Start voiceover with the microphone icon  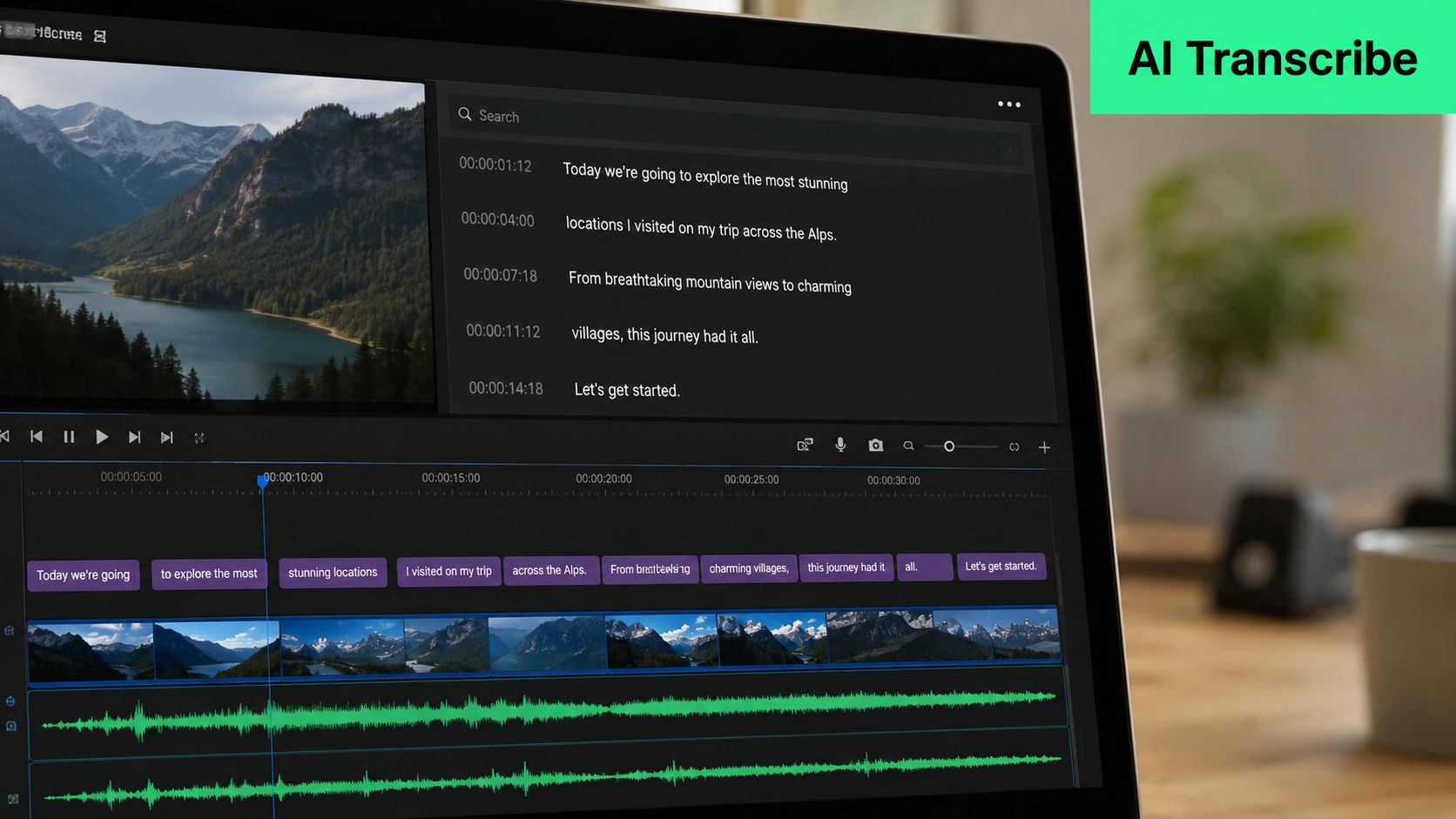pos(840,445)
